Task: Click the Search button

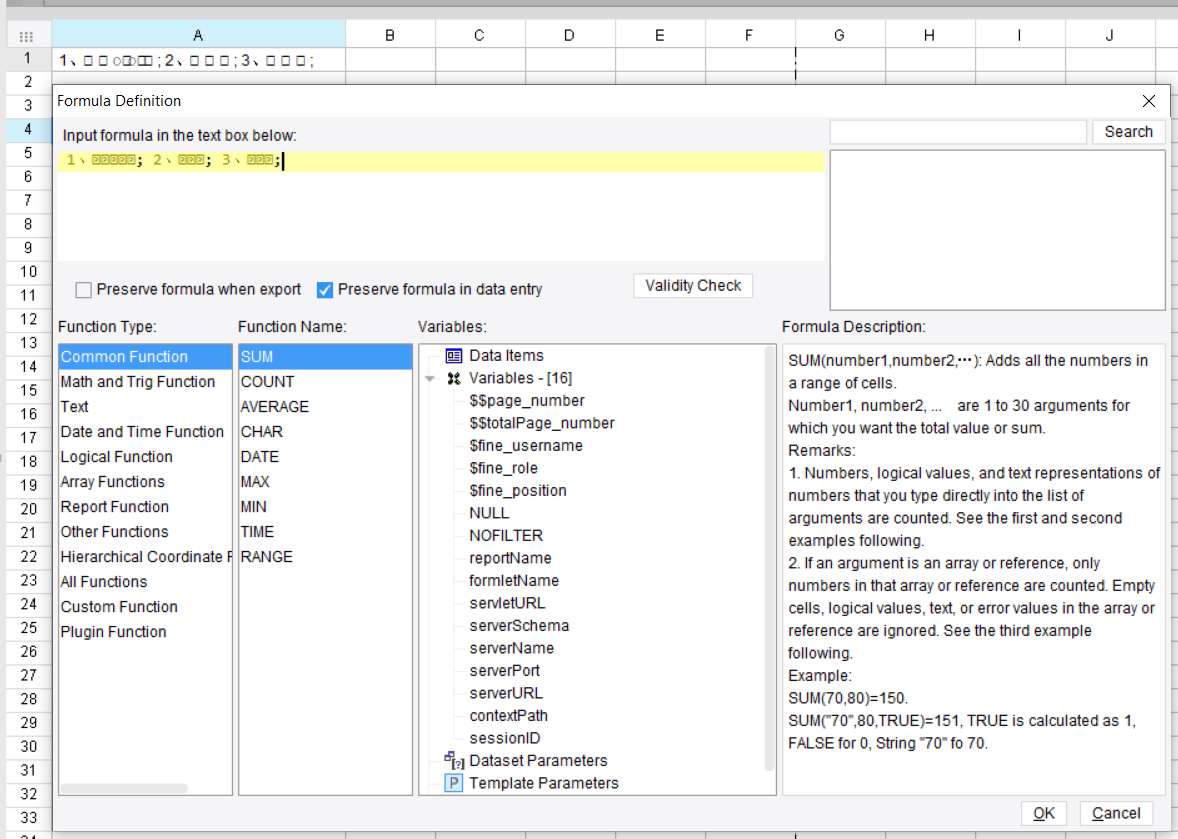Action: [x=1128, y=131]
